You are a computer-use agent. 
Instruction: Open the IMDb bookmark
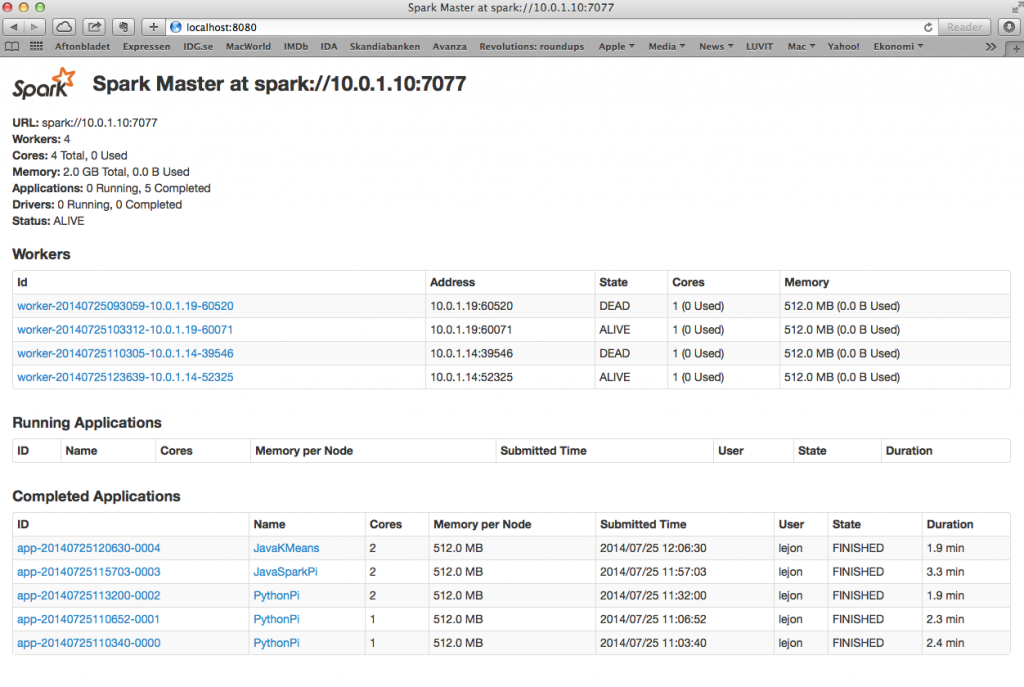(x=295, y=46)
